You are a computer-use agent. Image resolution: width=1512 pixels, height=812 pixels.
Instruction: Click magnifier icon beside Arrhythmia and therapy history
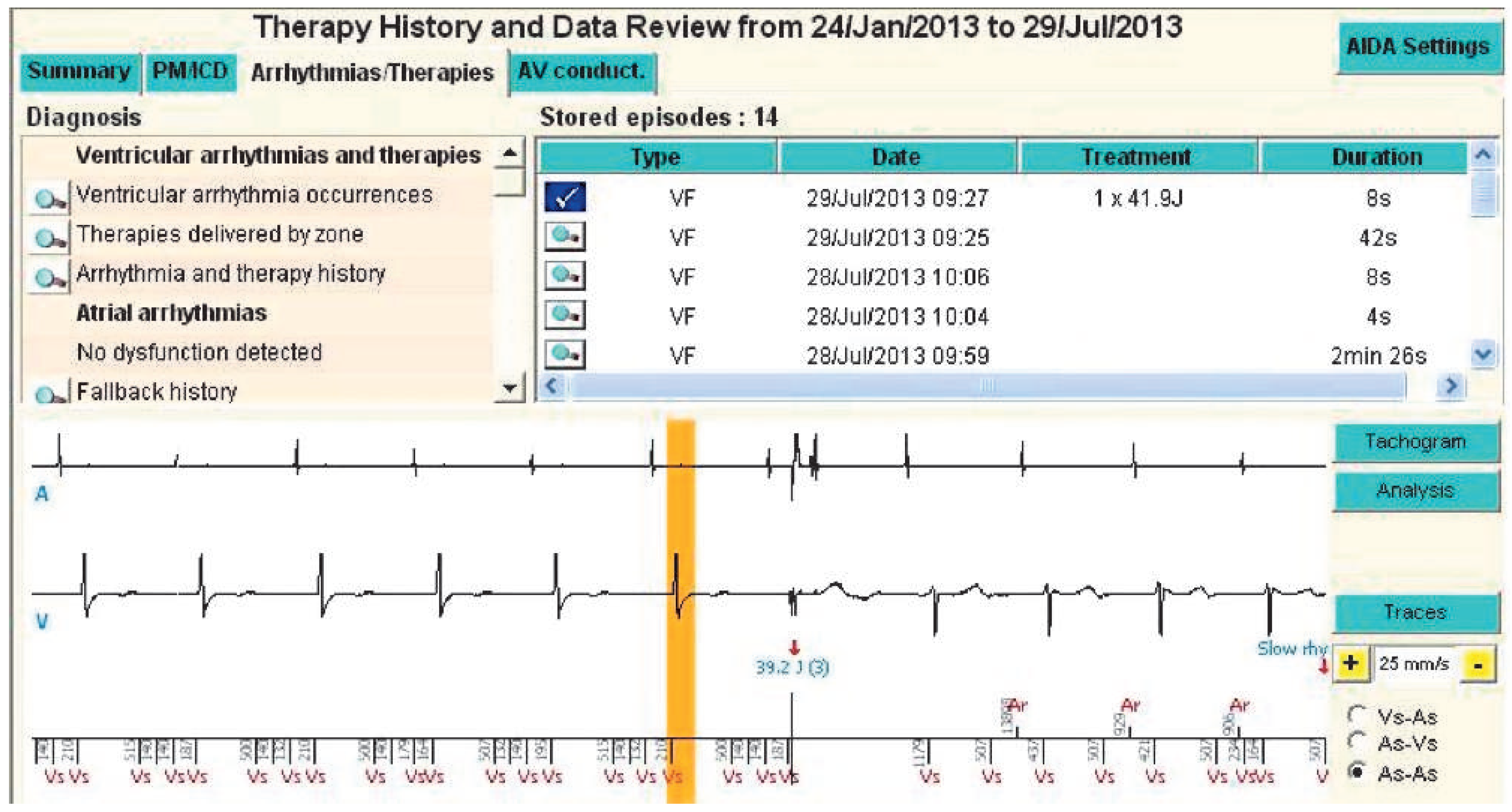click(x=48, y=276)
